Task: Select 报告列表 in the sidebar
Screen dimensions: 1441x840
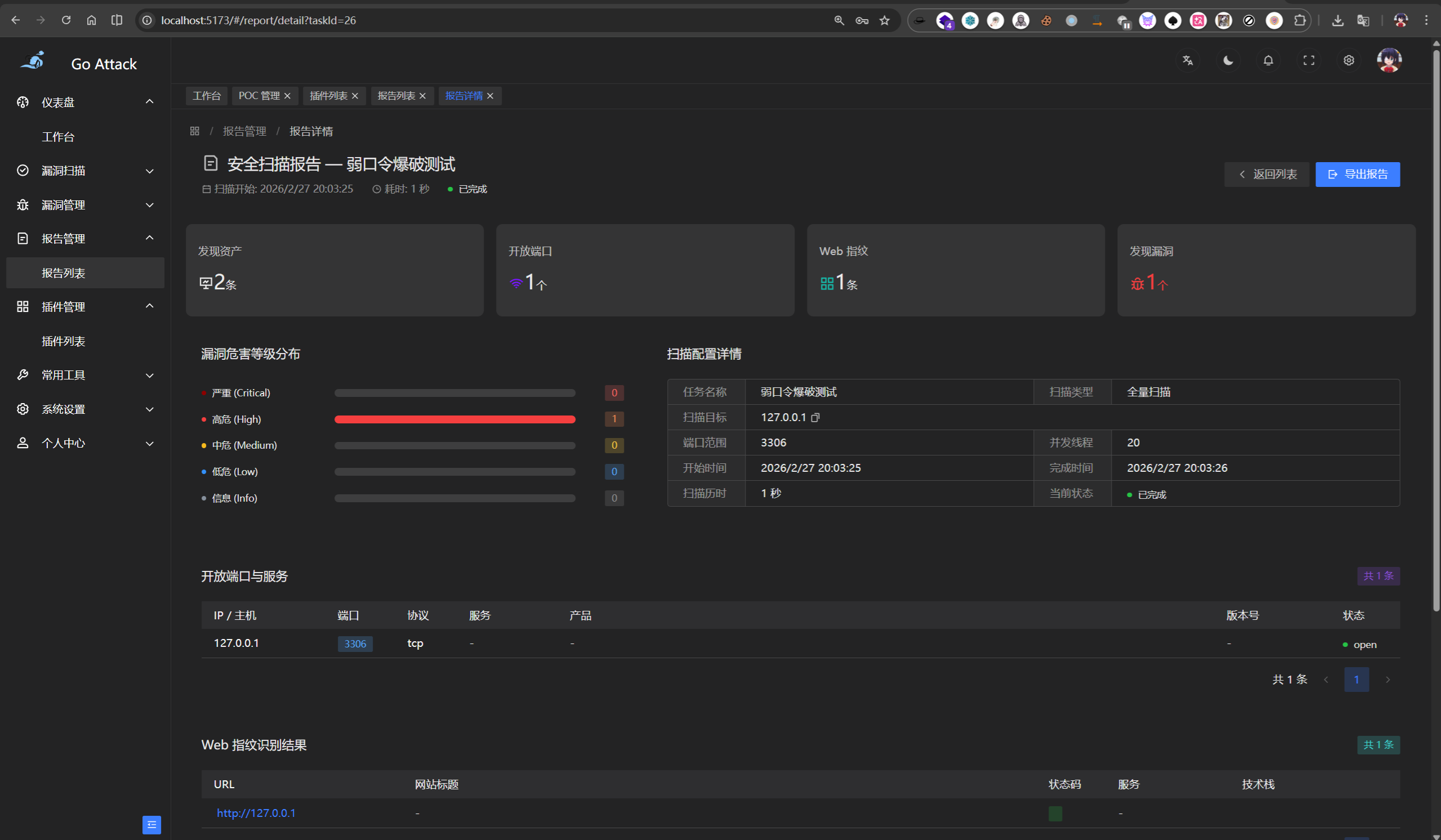Action: tap(64, 272)
